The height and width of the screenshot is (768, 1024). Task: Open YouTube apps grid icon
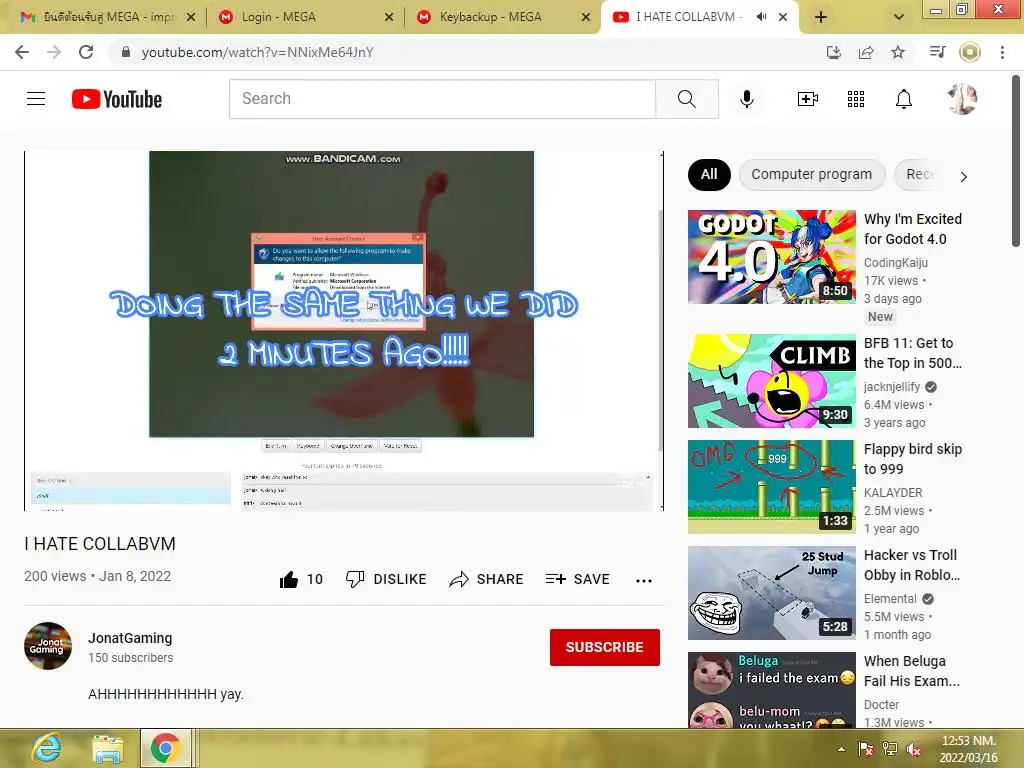856,99
